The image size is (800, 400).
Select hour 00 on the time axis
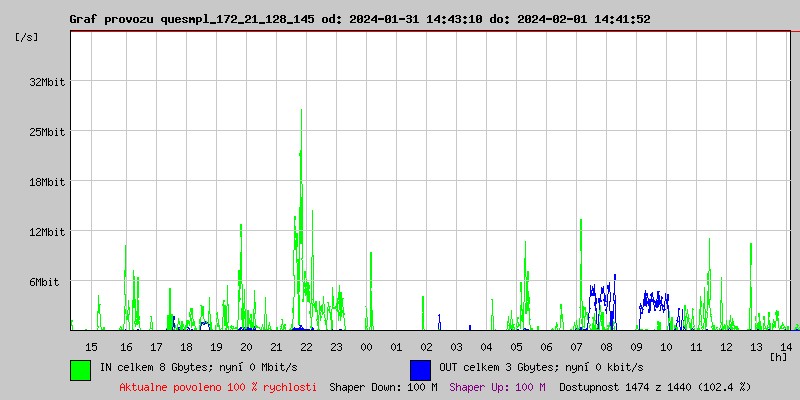point(366,346)
